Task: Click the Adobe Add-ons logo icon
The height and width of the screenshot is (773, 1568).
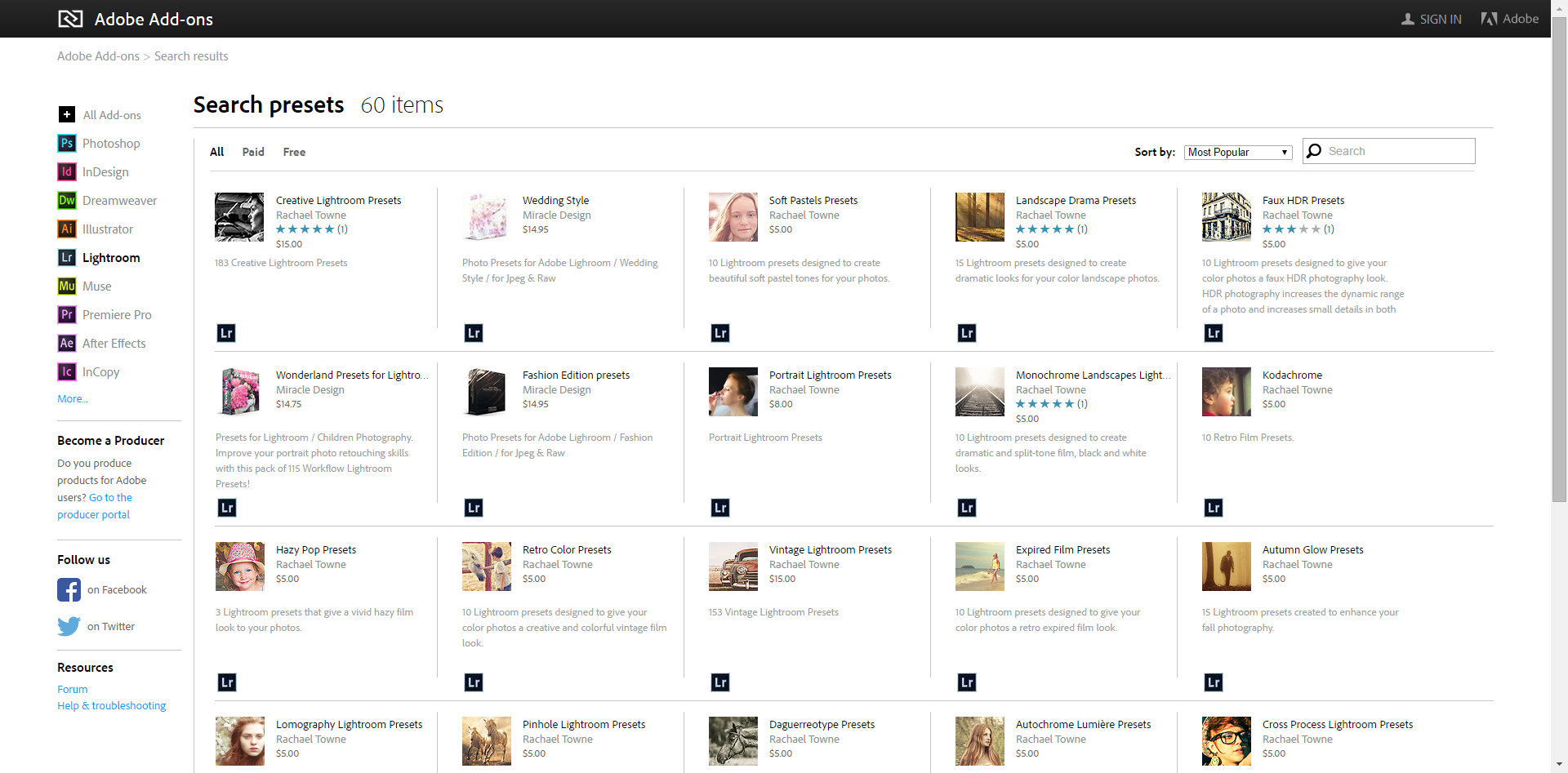Action: (x=70, y=19)
